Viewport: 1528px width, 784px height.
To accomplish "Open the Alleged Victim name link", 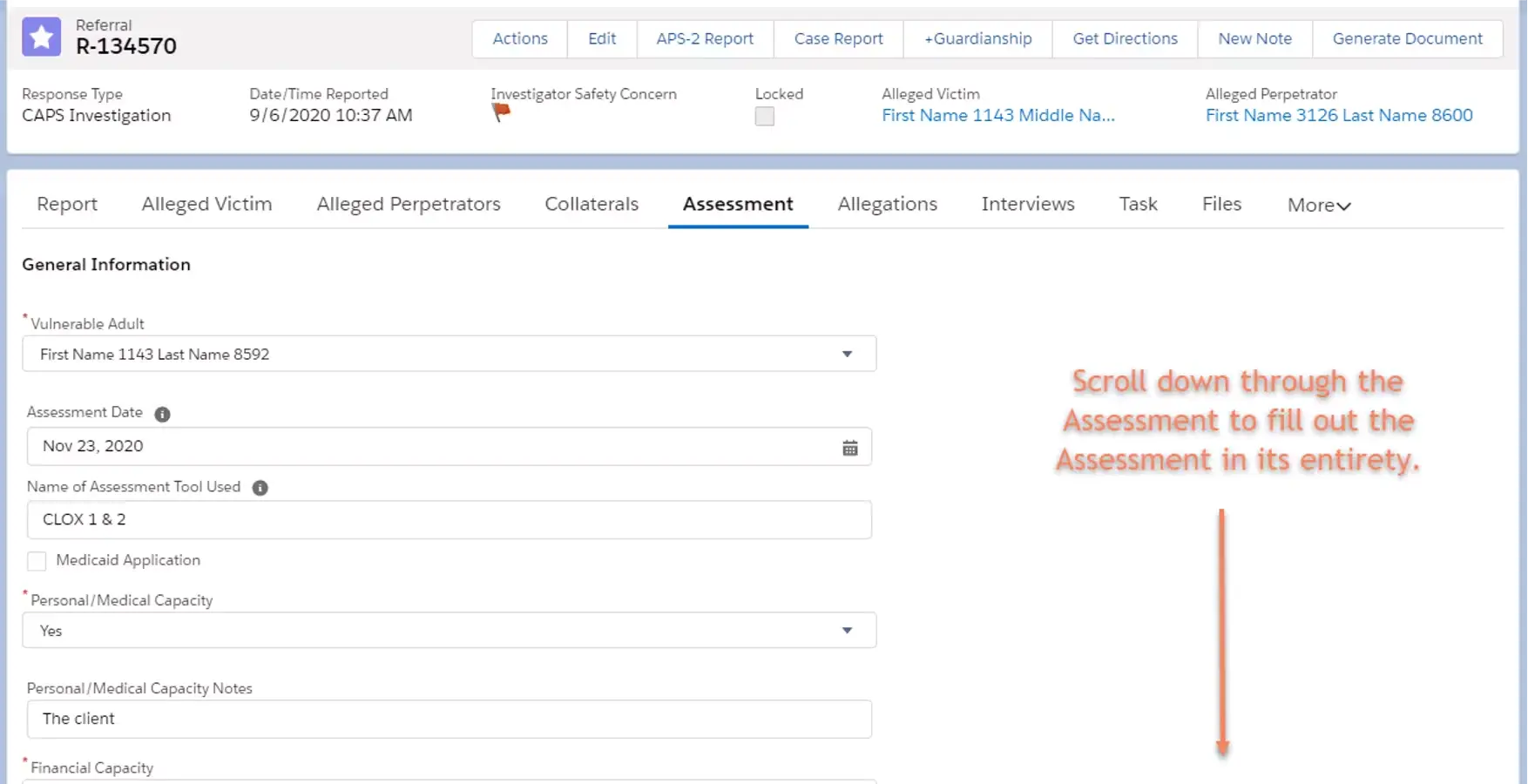I will 998,115.
